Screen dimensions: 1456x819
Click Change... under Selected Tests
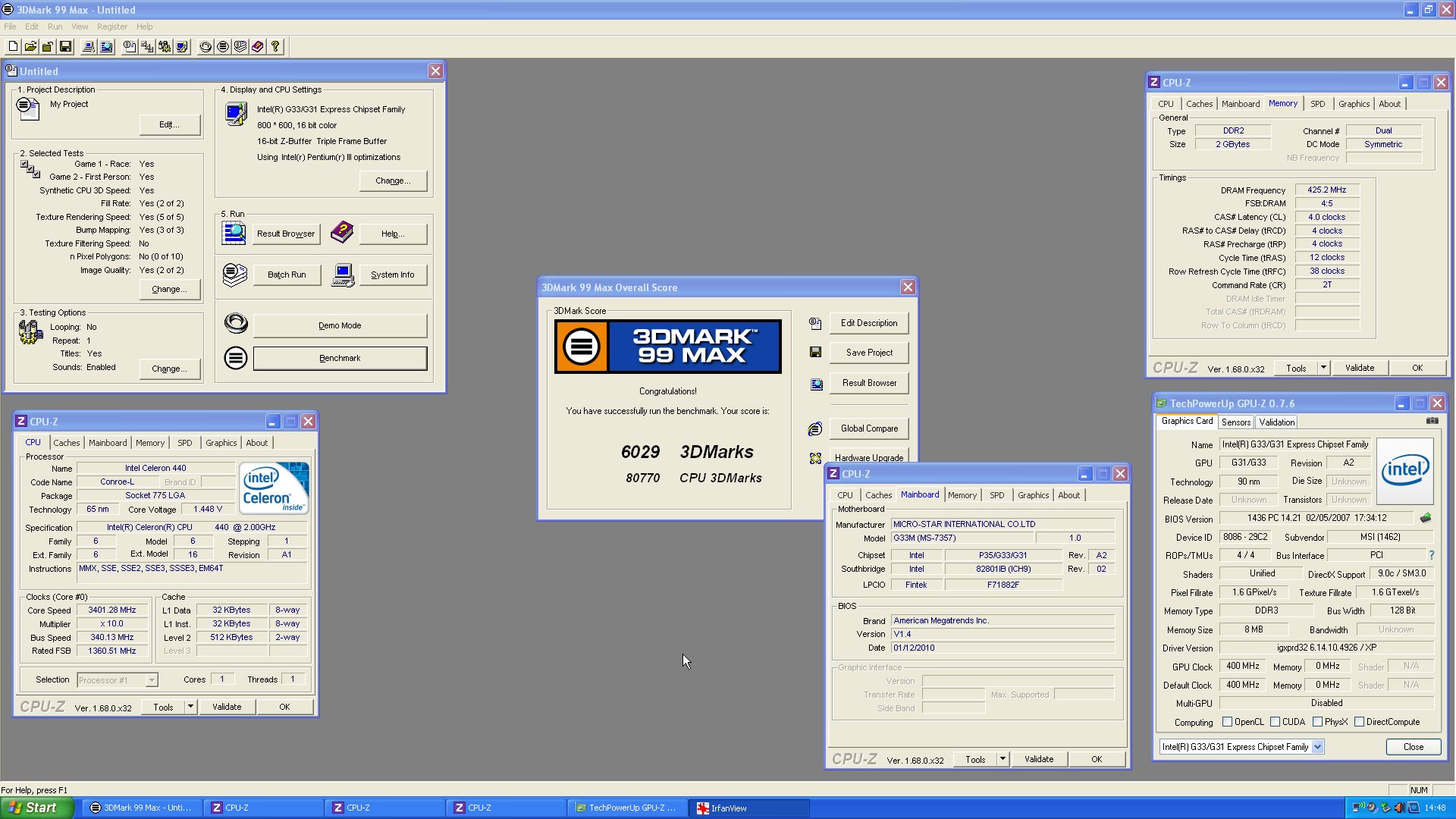[x=169, y=290]
